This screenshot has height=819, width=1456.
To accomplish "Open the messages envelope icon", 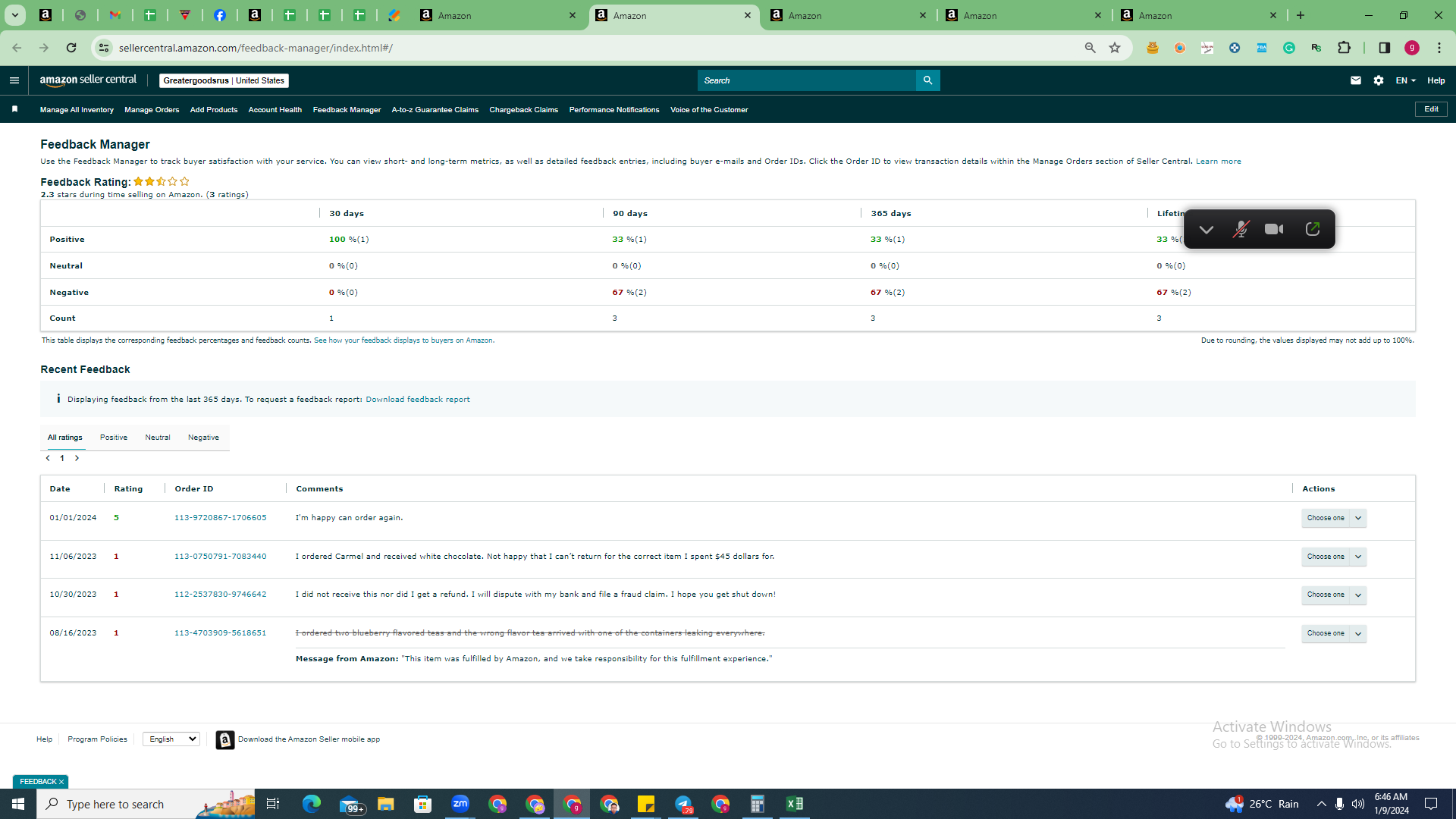I will coord(1356,80).
